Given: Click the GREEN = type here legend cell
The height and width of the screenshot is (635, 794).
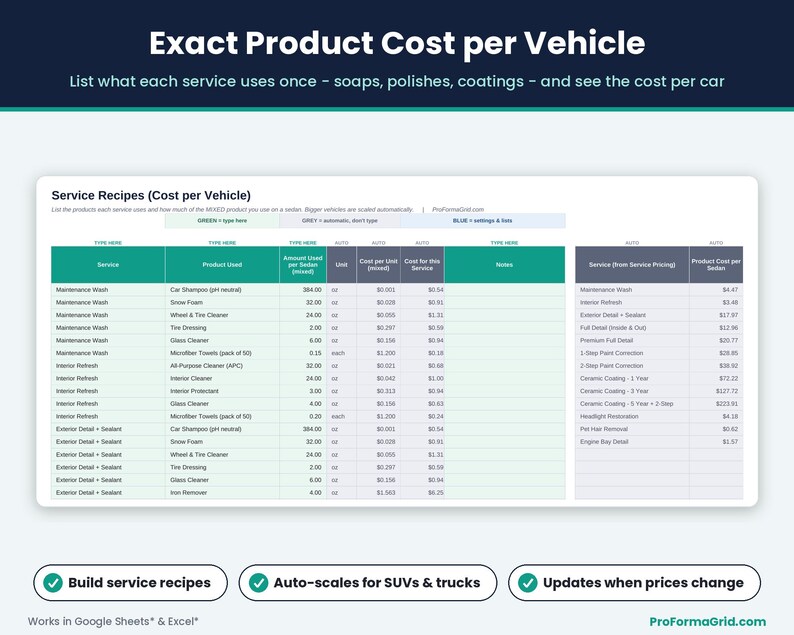Looking at the screenshot, I should click(x=222, y=221).
